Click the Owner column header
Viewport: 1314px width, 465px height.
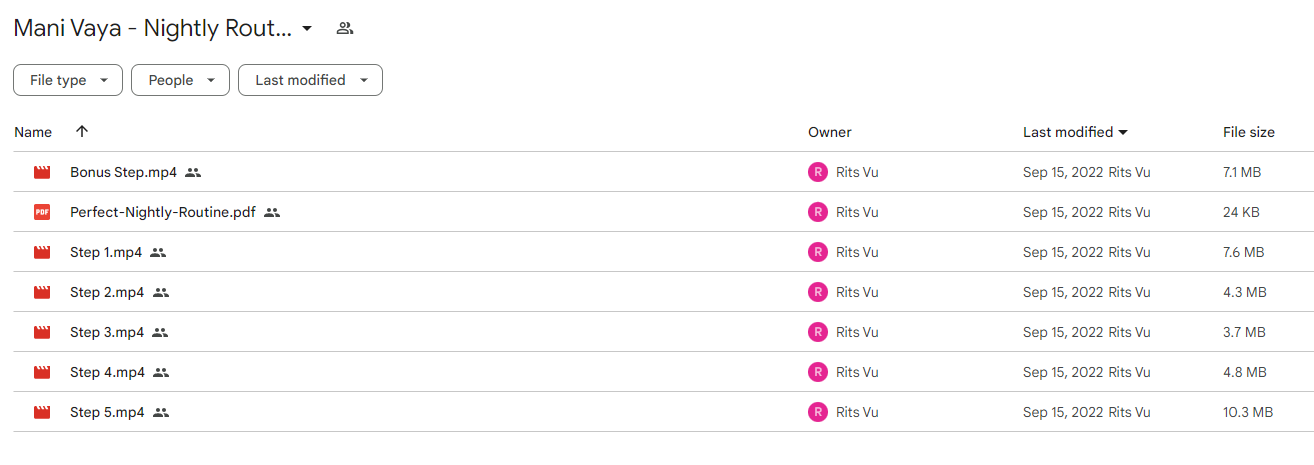click(x=830, y=132)
